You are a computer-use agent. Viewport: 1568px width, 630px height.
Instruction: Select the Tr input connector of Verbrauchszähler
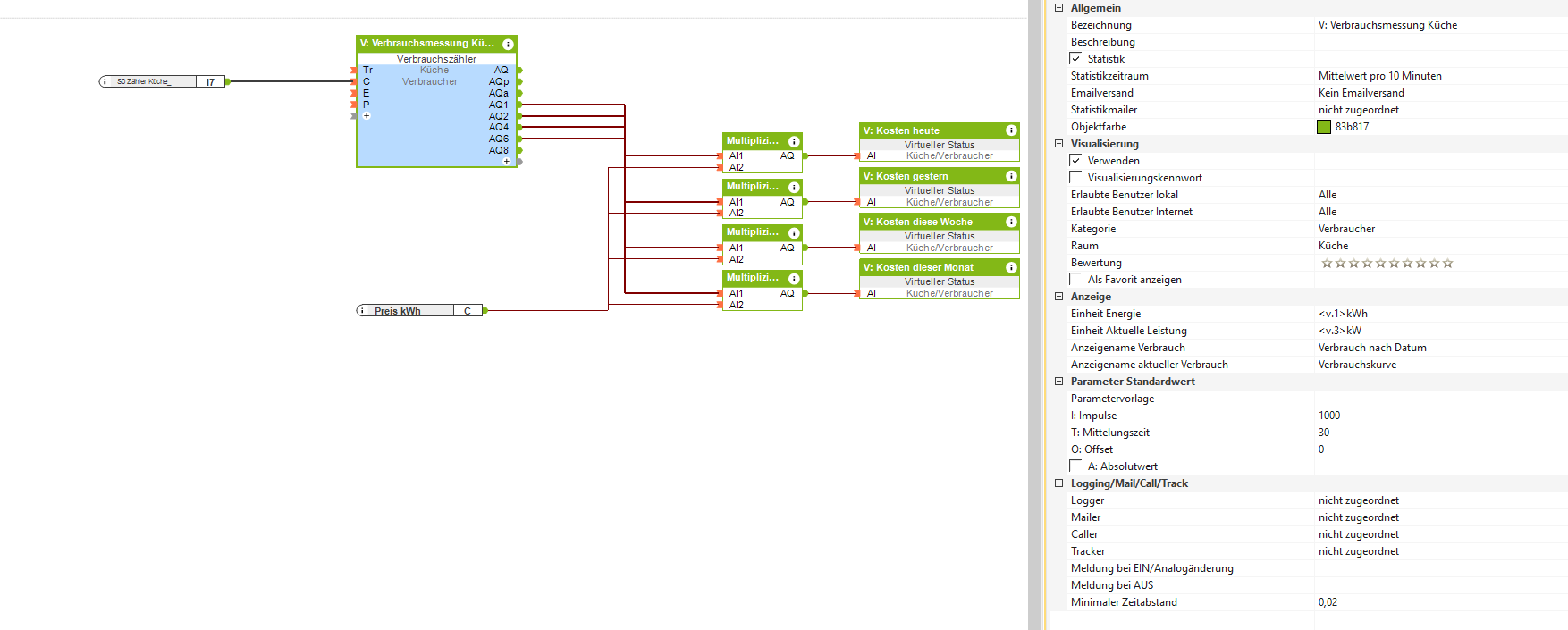(354, 70)
